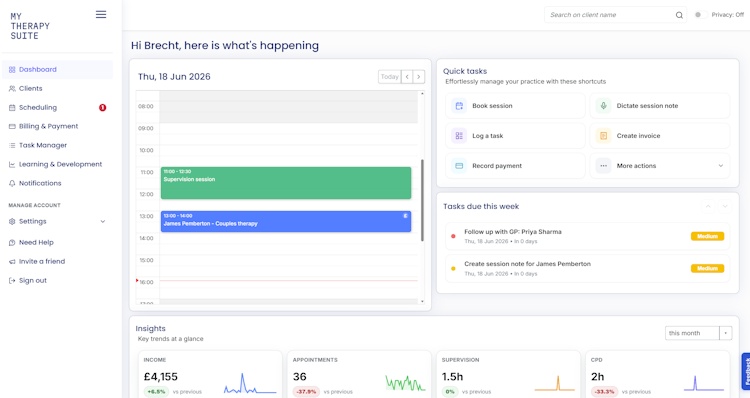Focus the Search on client name field
This screenshot has height=398, width=750.
coord(610,15)
